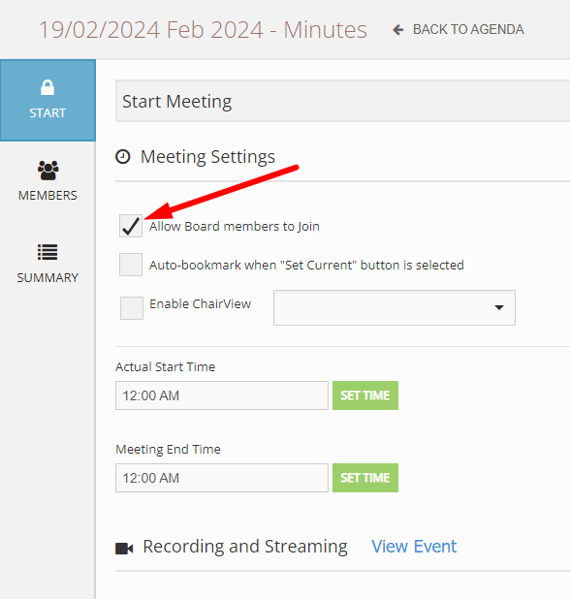Click the clock icon beside Meeting Settings
Image resolution: width=570 pixels, height=599 pixels.
click(x=123, y=157)
